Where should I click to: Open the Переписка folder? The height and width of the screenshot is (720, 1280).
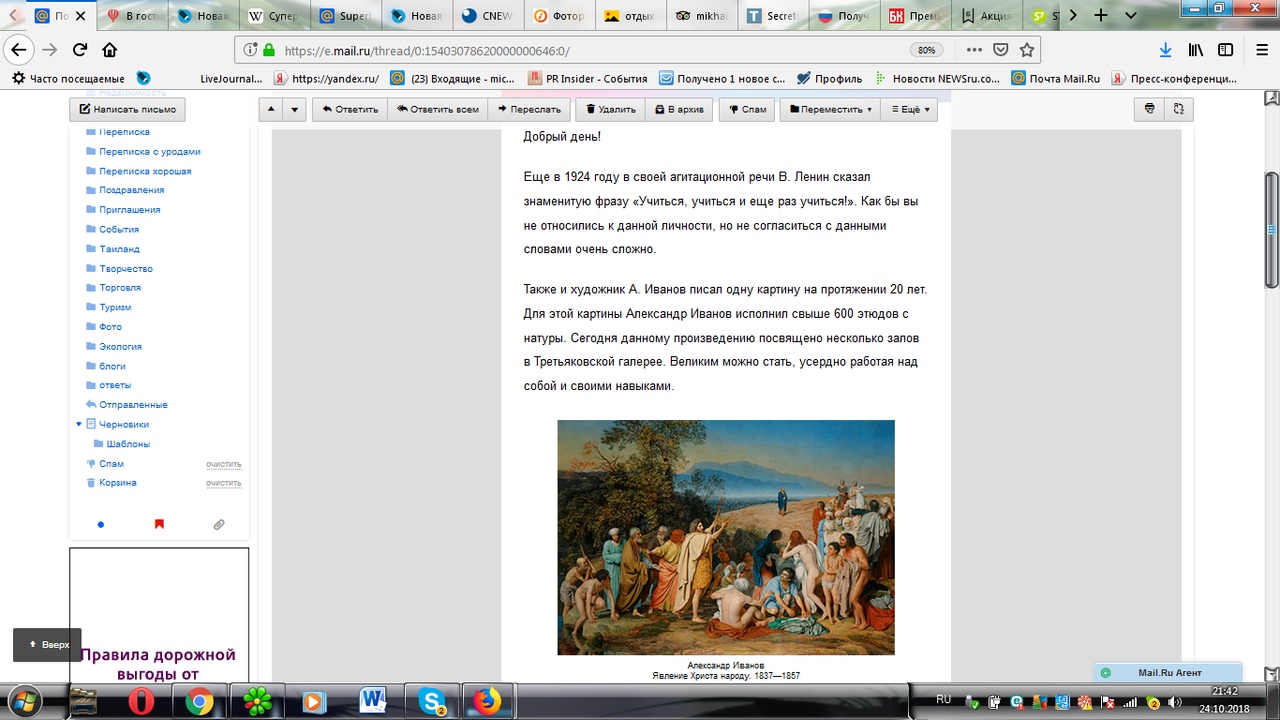click(x=124, y=132)
